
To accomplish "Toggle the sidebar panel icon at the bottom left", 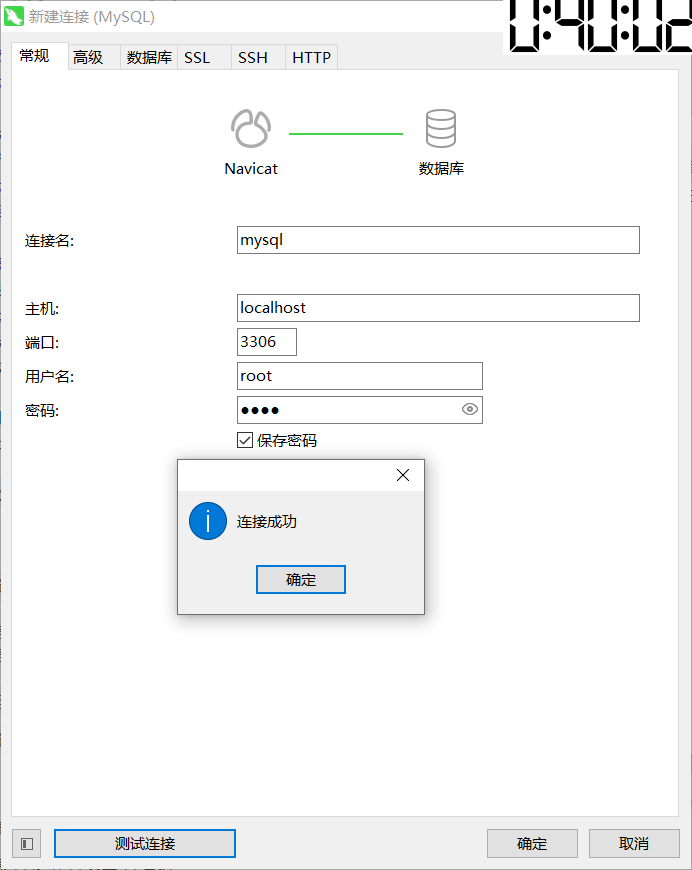I will click(x=27, y=844).
